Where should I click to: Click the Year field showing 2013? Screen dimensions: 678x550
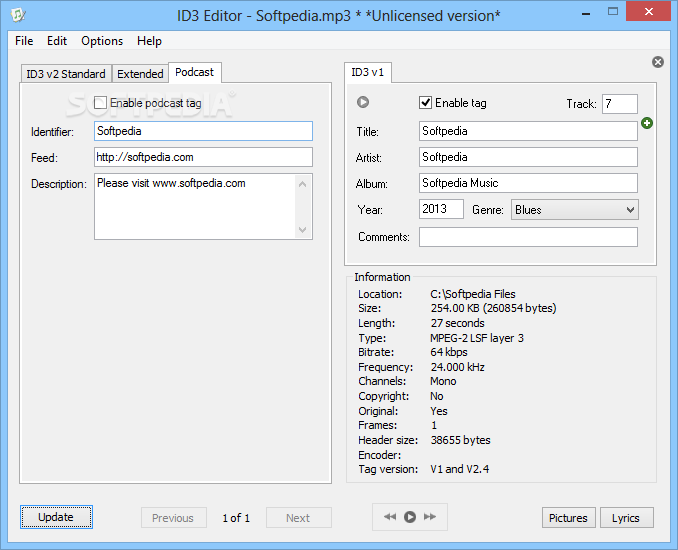pyautogui.click(x=441, y=209)
